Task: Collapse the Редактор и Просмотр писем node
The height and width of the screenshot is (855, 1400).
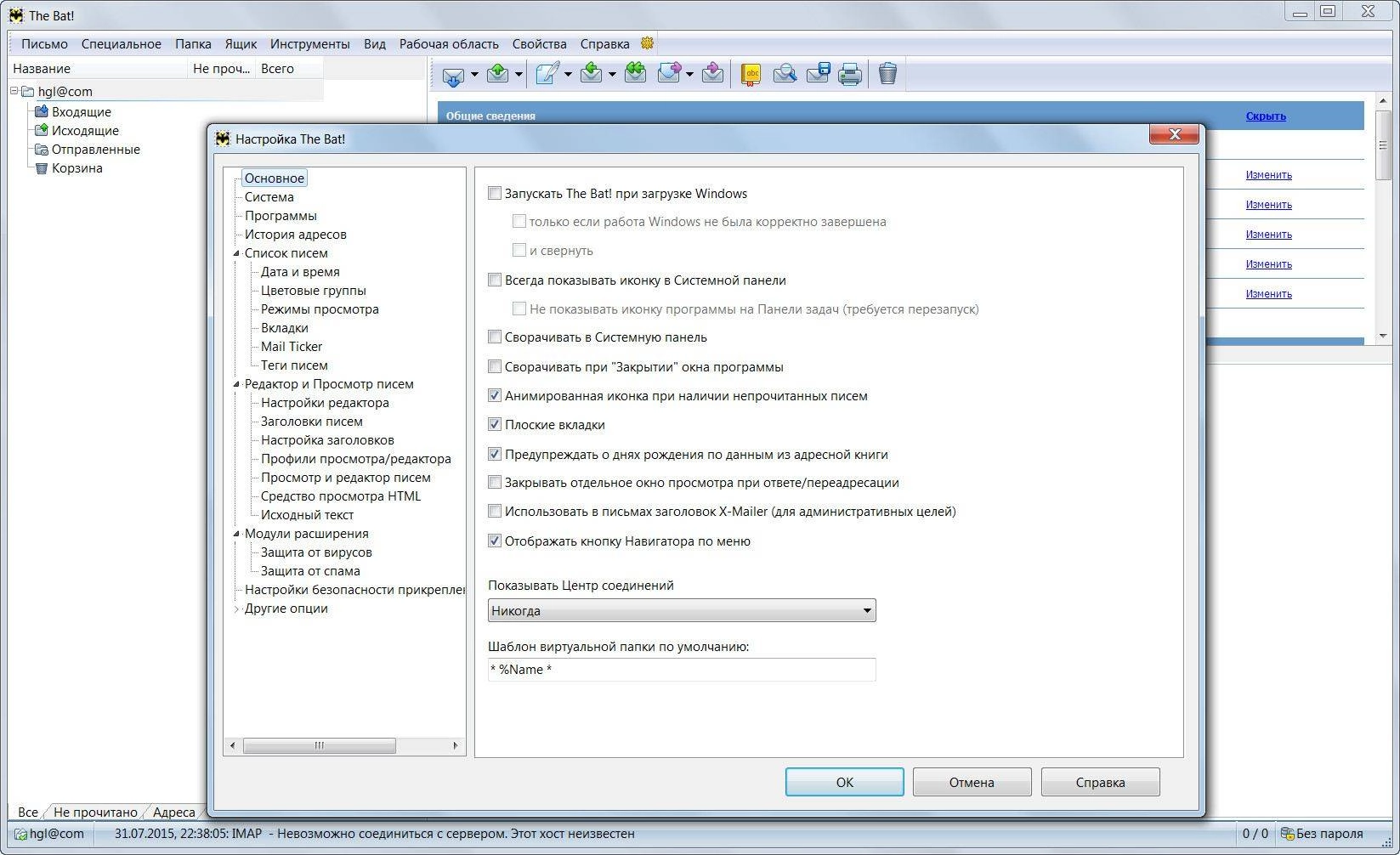Action: point(237,384)
